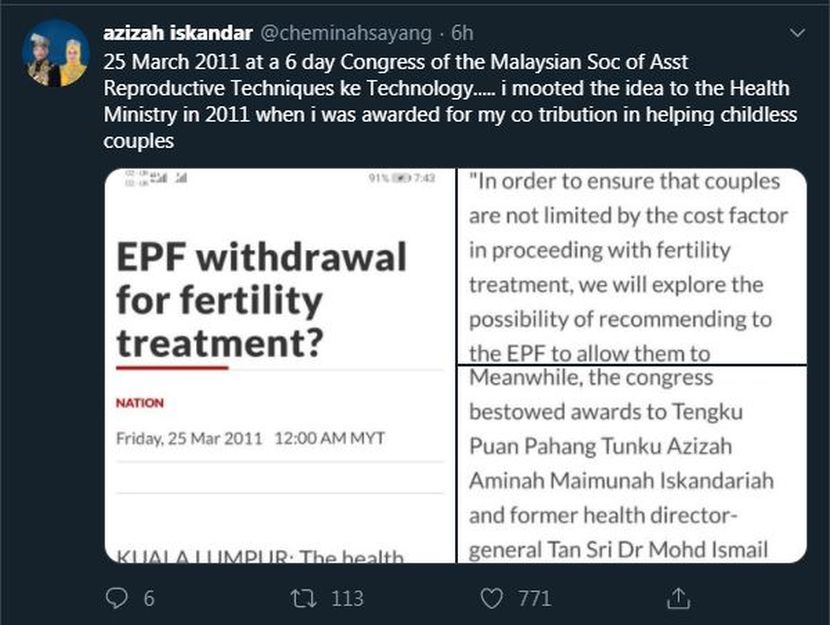Click the retweet arrows icon
Screen dimensions: 830x625
[304, 599]
